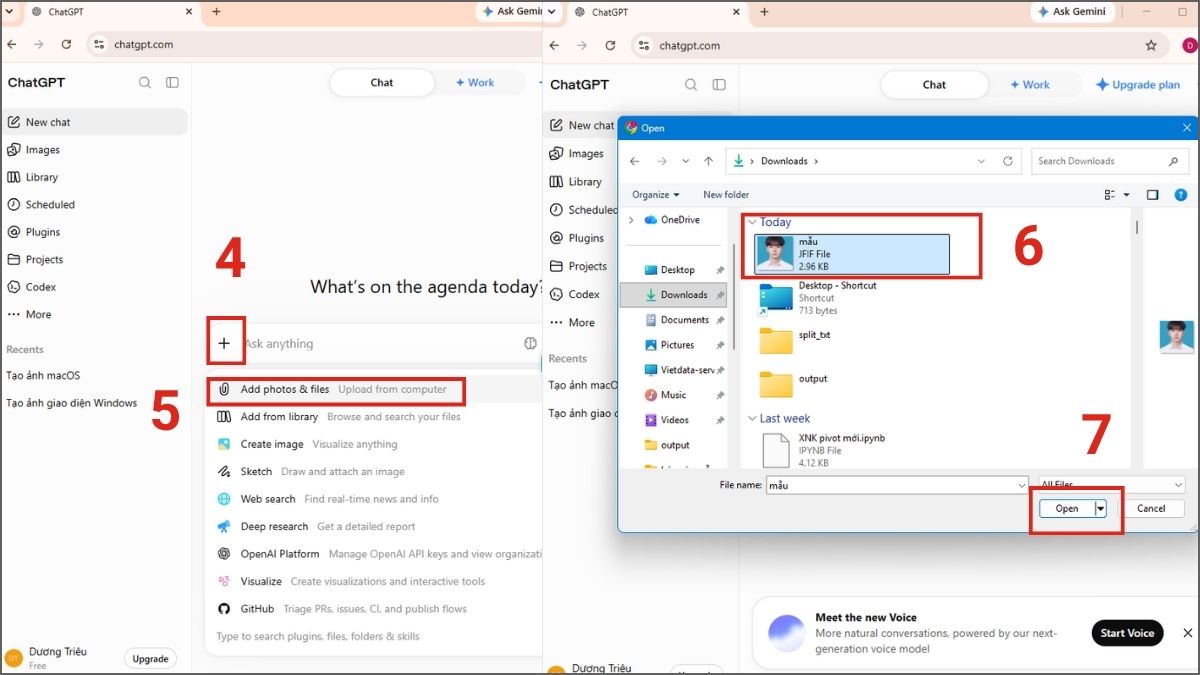Open the Organize dropdown

656,195
